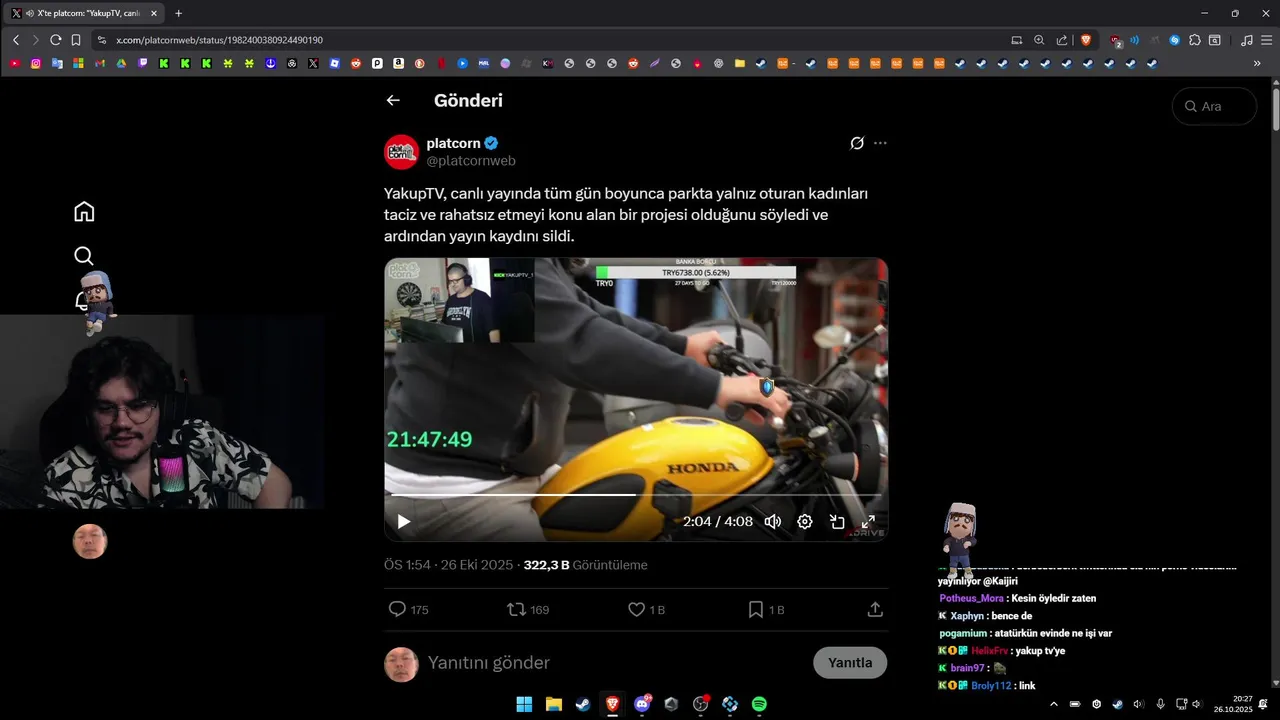Open the Instagram bookmark
Screen dimensions: 1280x720
tap(35, 63)
